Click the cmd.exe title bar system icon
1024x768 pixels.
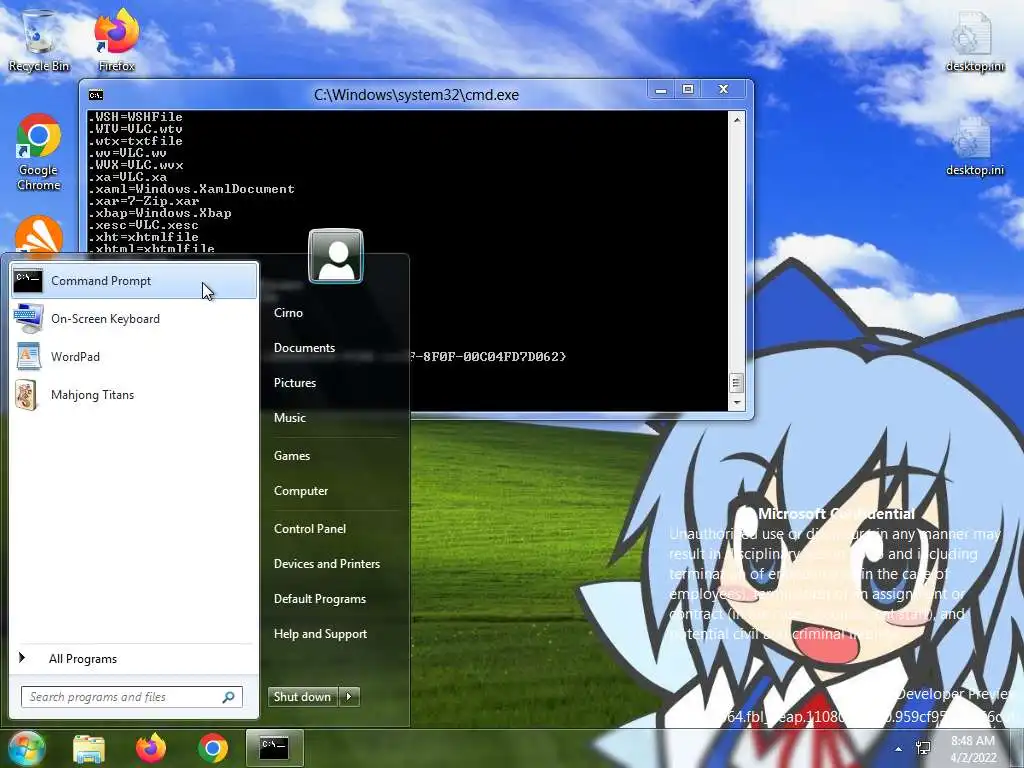click(96, 95)
